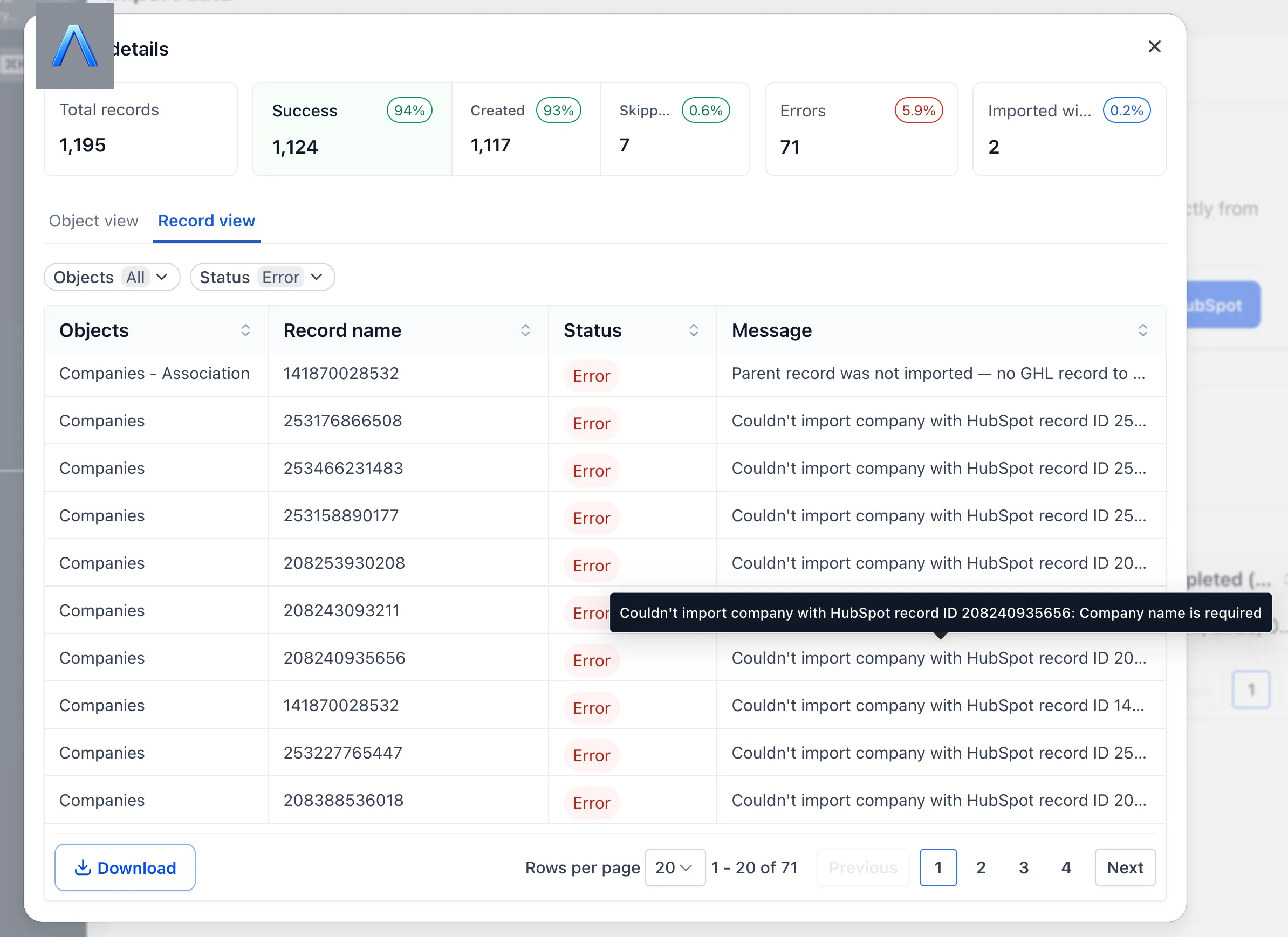Open the Objects All filter dropdown

tap(112, 277)
